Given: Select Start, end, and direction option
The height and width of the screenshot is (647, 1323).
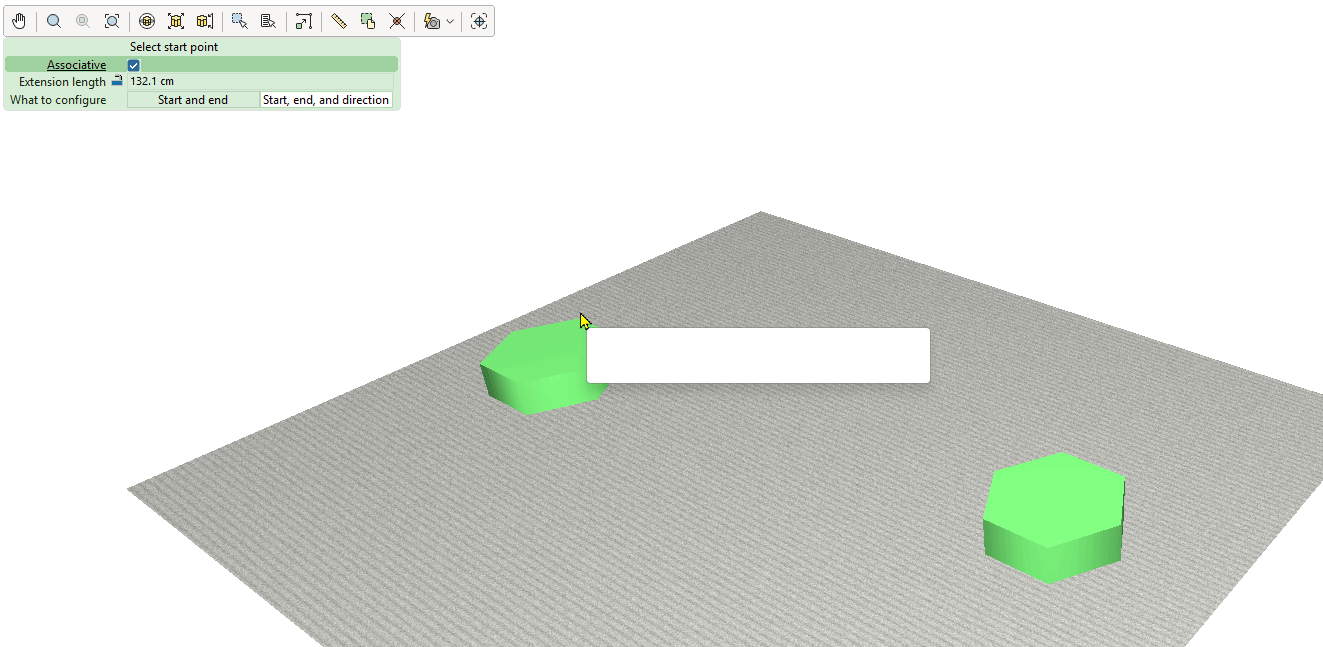Looking at the screenshot, I should [326, 100].
